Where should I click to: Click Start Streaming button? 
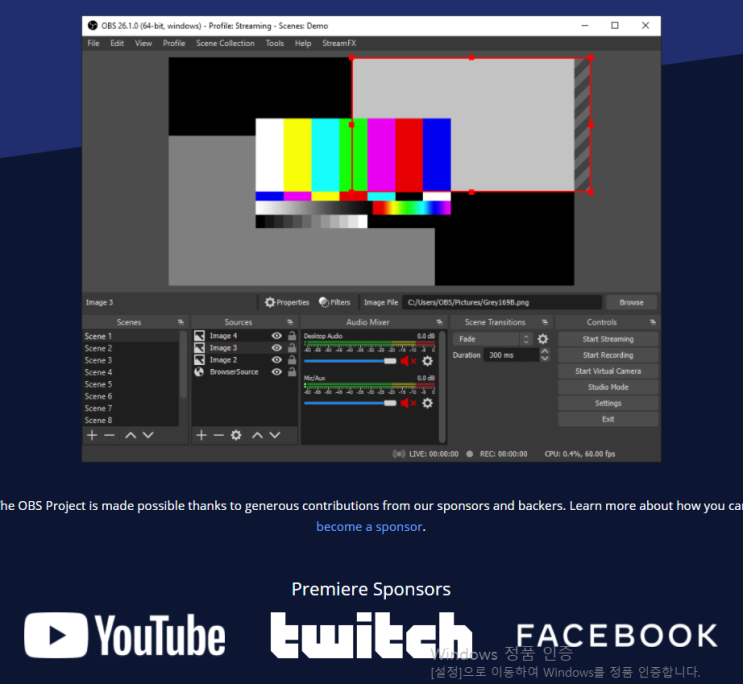click(x=608, y=339)
